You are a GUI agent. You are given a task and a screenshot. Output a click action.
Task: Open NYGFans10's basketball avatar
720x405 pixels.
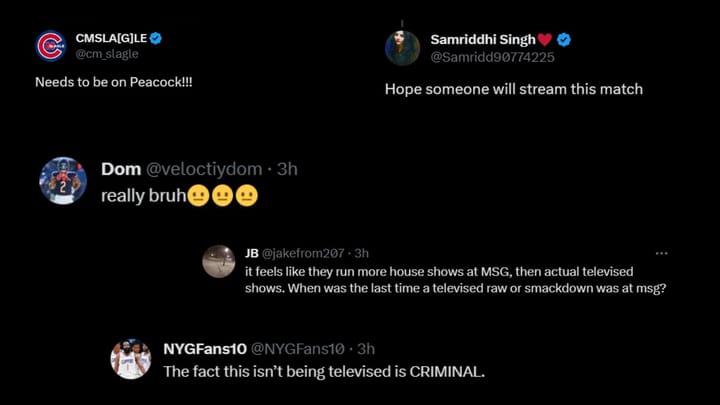tap(131, 358)
